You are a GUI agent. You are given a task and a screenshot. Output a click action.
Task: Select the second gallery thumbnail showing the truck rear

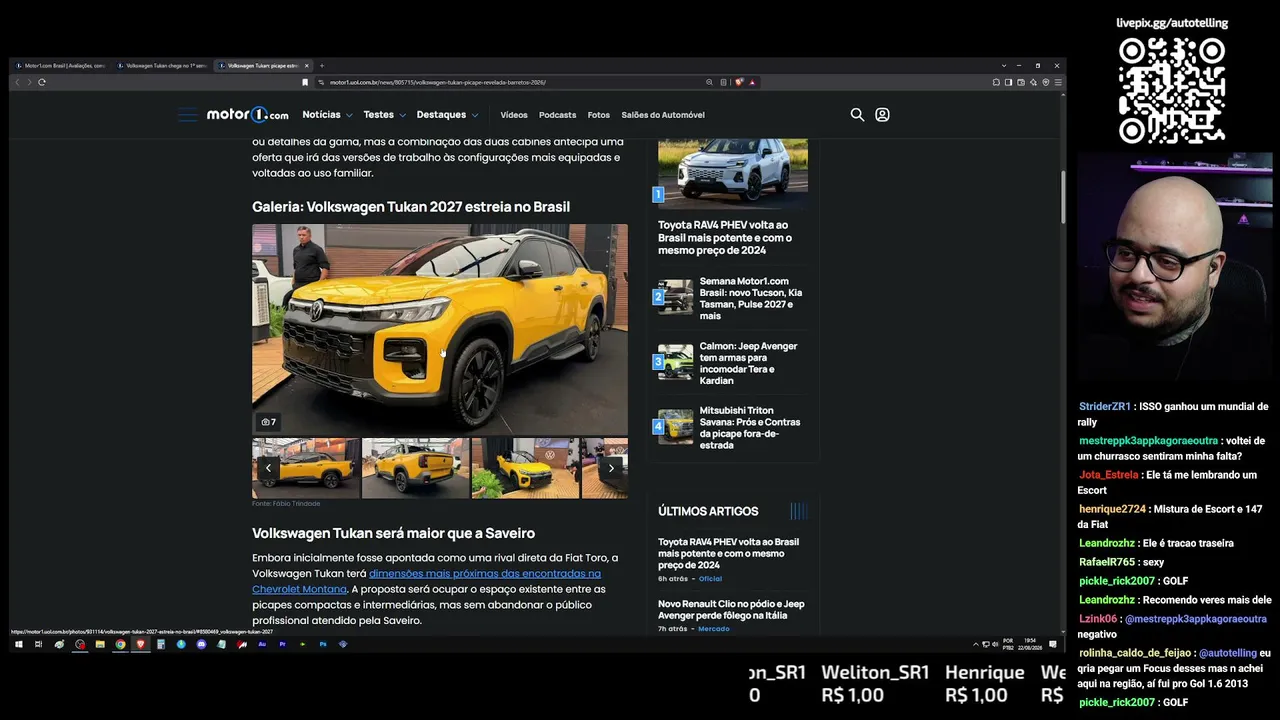[x=415, y=468]
